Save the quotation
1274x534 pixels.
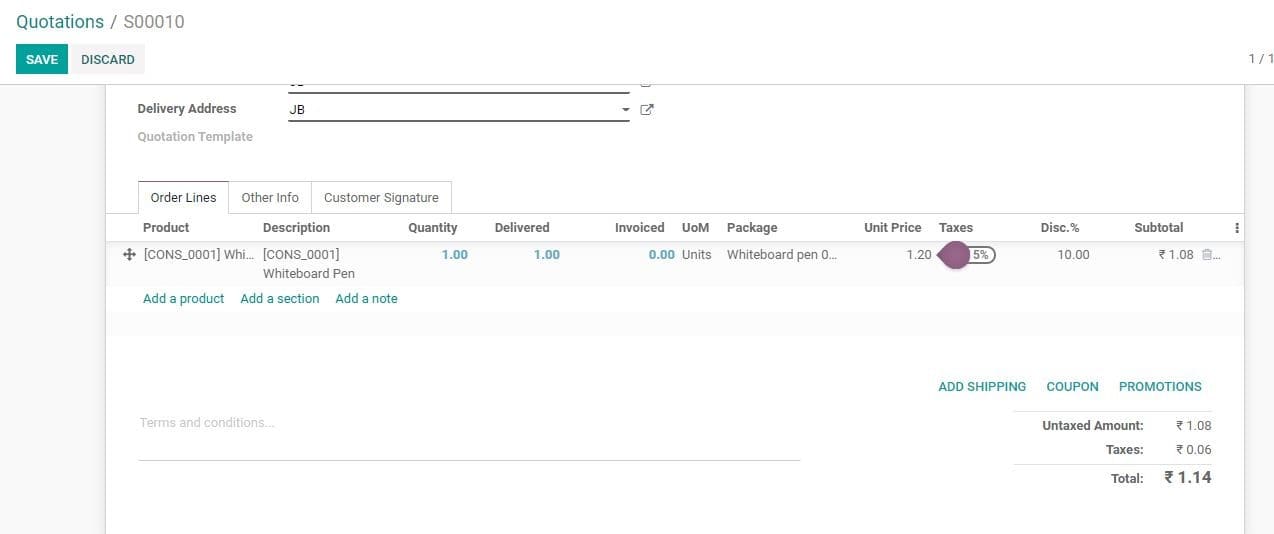pos(42,60)
